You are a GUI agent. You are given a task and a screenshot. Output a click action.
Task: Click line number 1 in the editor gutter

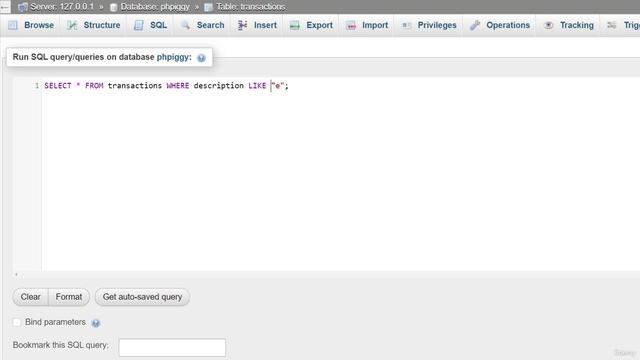click(x=37, y=86)
